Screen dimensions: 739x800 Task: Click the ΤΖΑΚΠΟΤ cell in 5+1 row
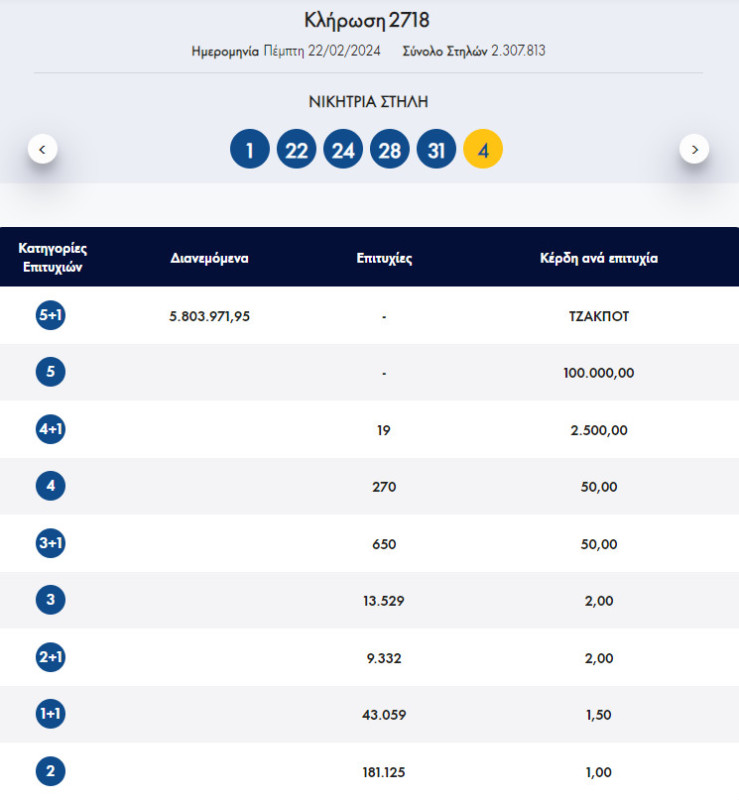coord(598,316)
